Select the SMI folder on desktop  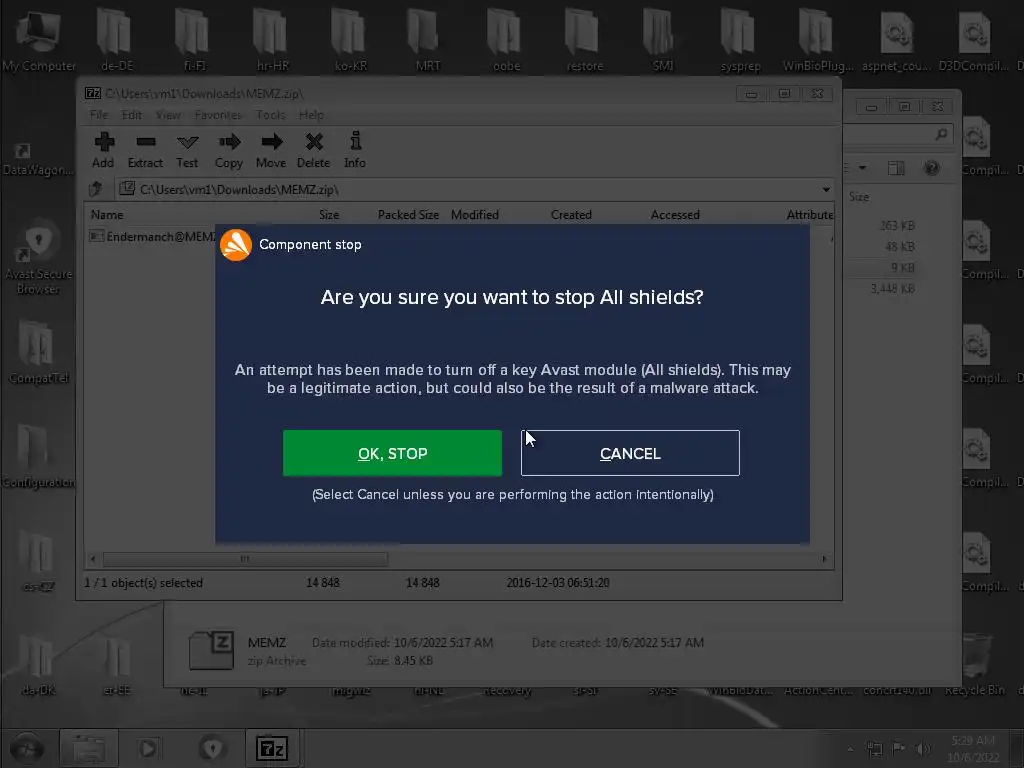tap(662, 40)
